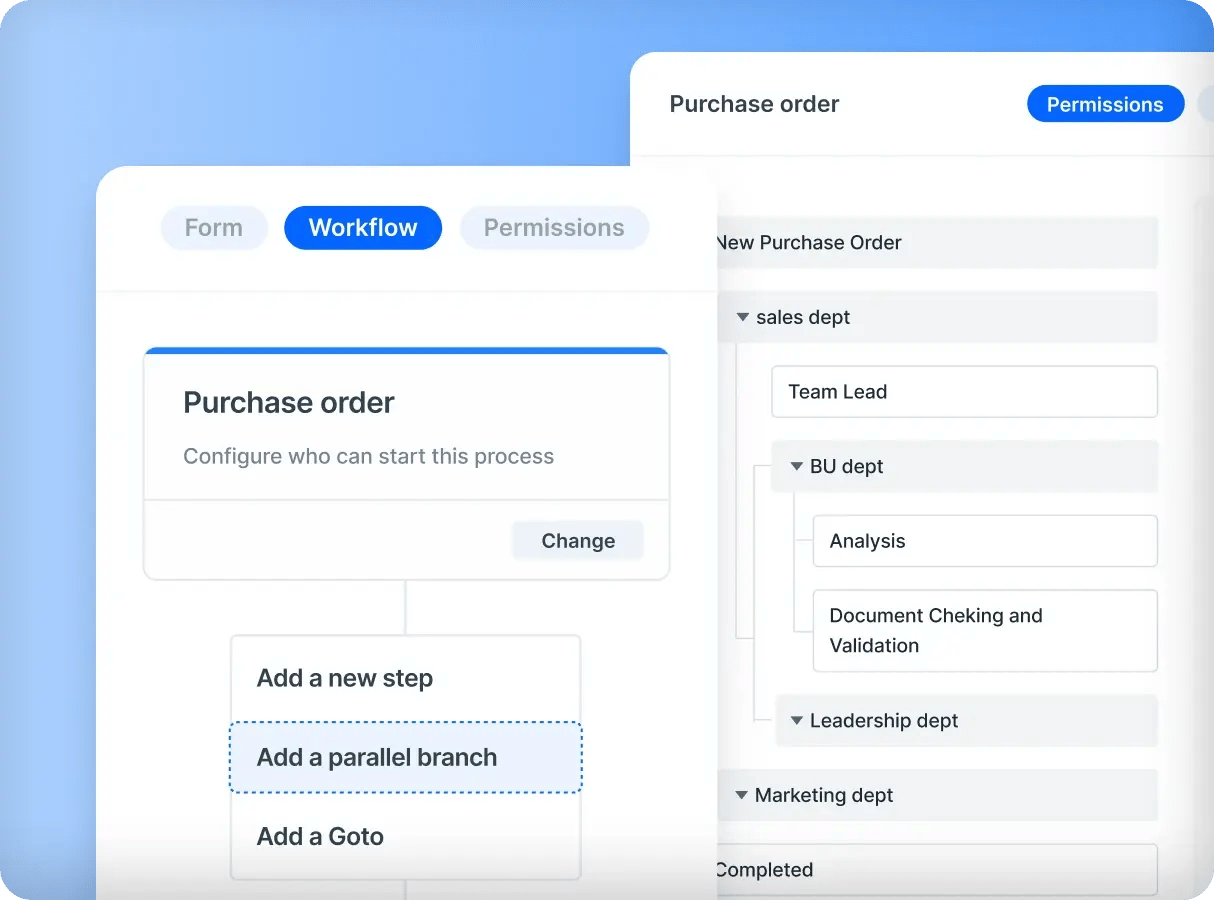Collapse the BU dept arrow
Screen dimensions: 1214x900
(797, 467)
